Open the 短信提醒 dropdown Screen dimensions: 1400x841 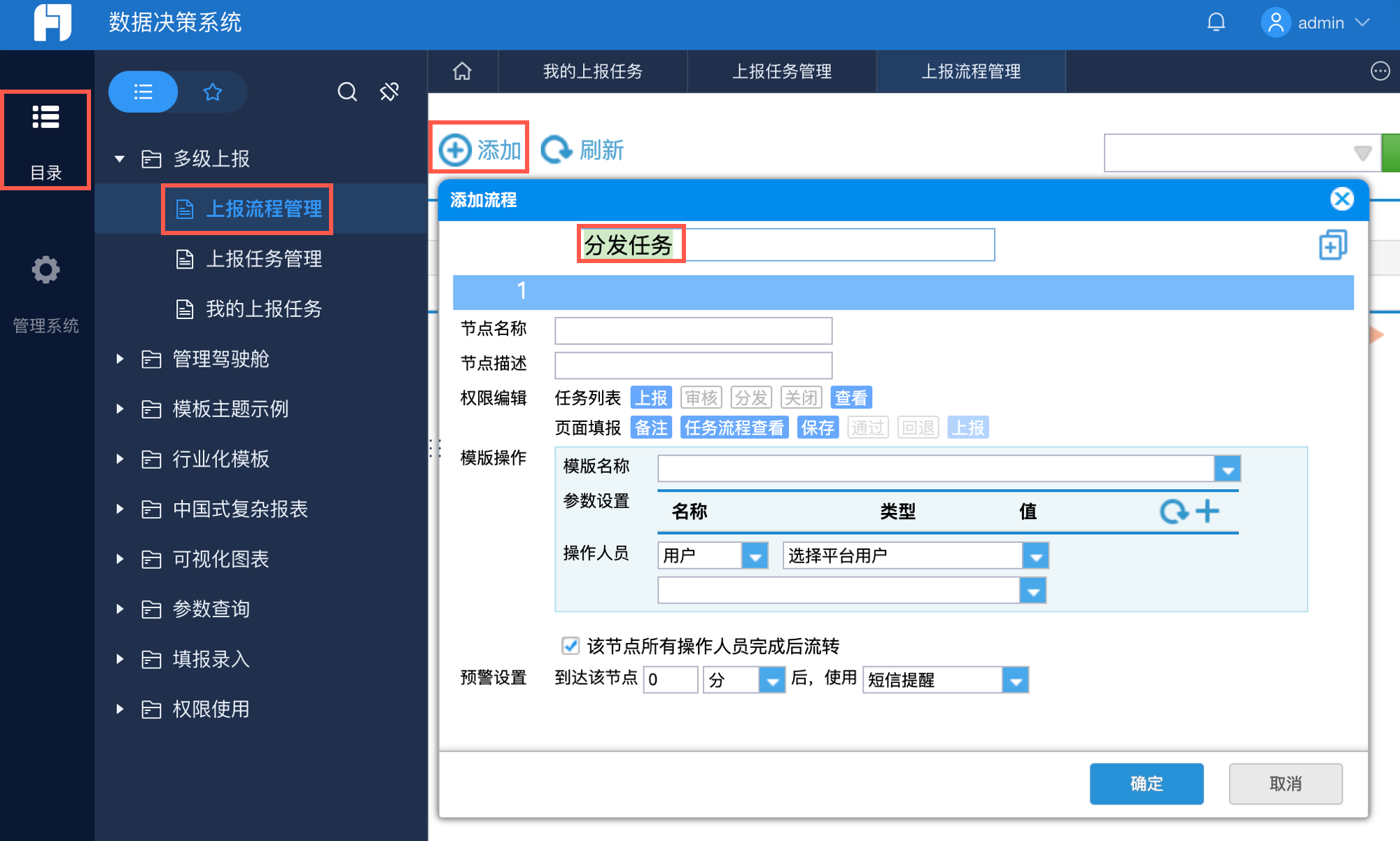pos(1015,679)
